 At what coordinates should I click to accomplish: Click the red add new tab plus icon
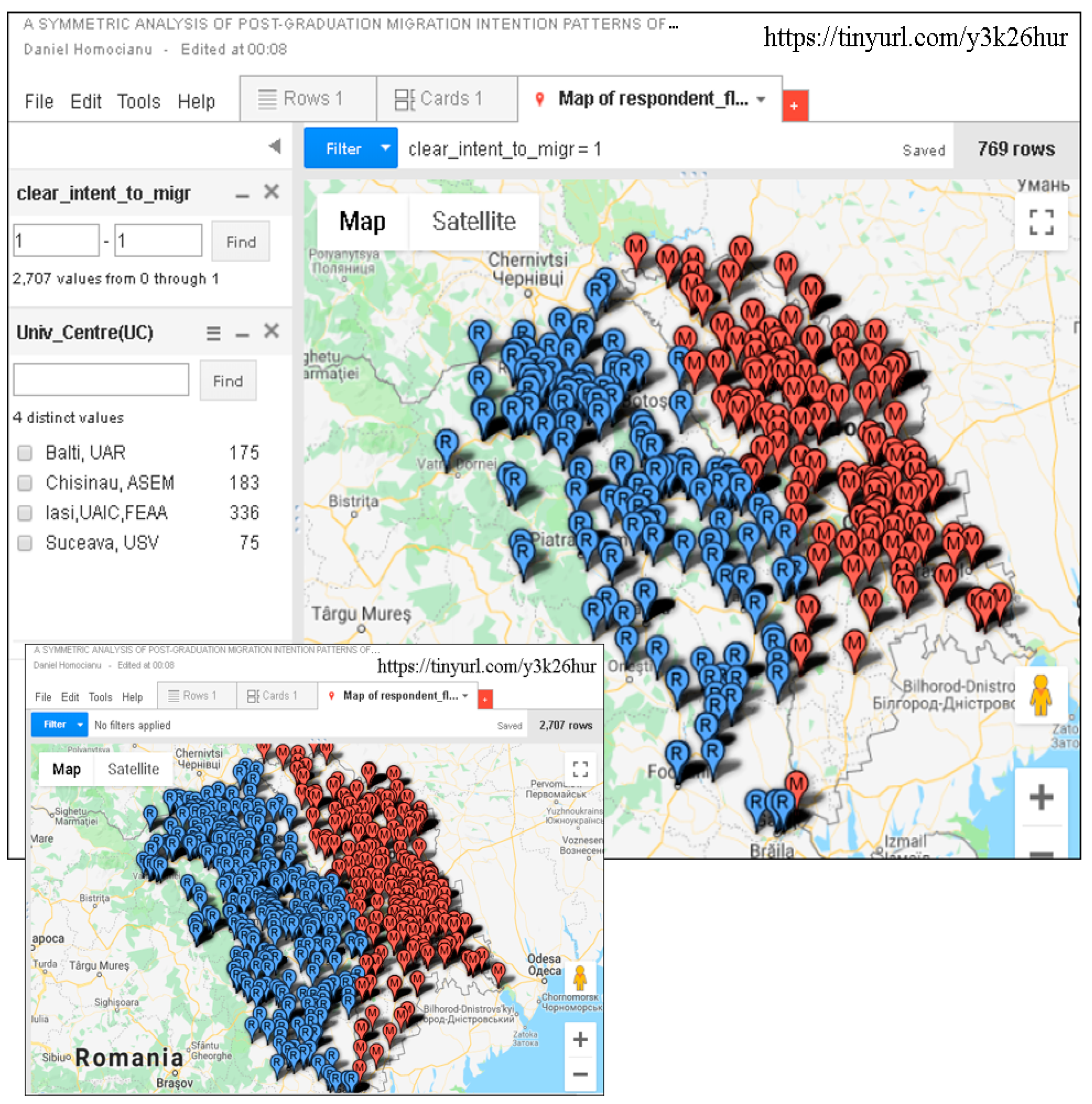point(794,106)
